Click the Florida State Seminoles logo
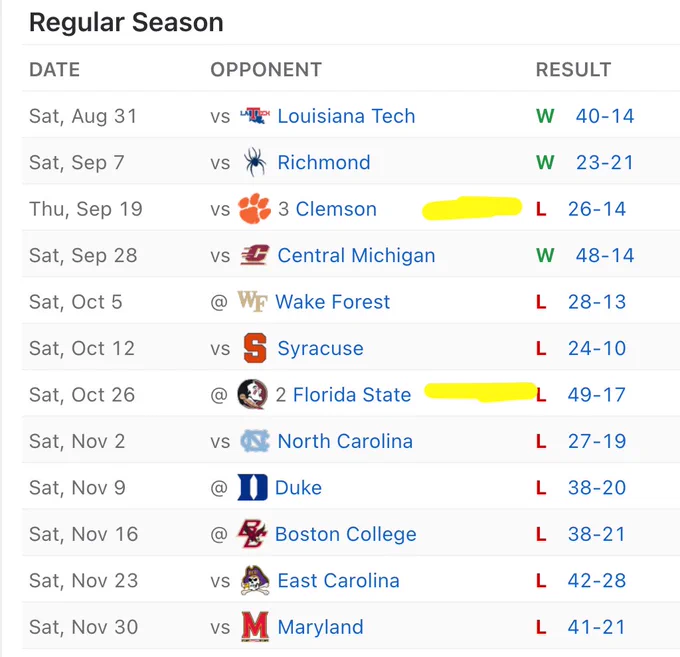680x657 pixels. pos(252,394)
